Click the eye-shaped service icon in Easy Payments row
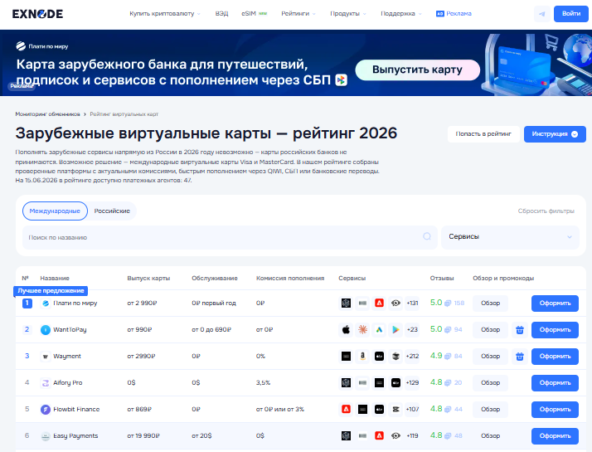Viewport: 592px width, 452px height. (396, 436)
